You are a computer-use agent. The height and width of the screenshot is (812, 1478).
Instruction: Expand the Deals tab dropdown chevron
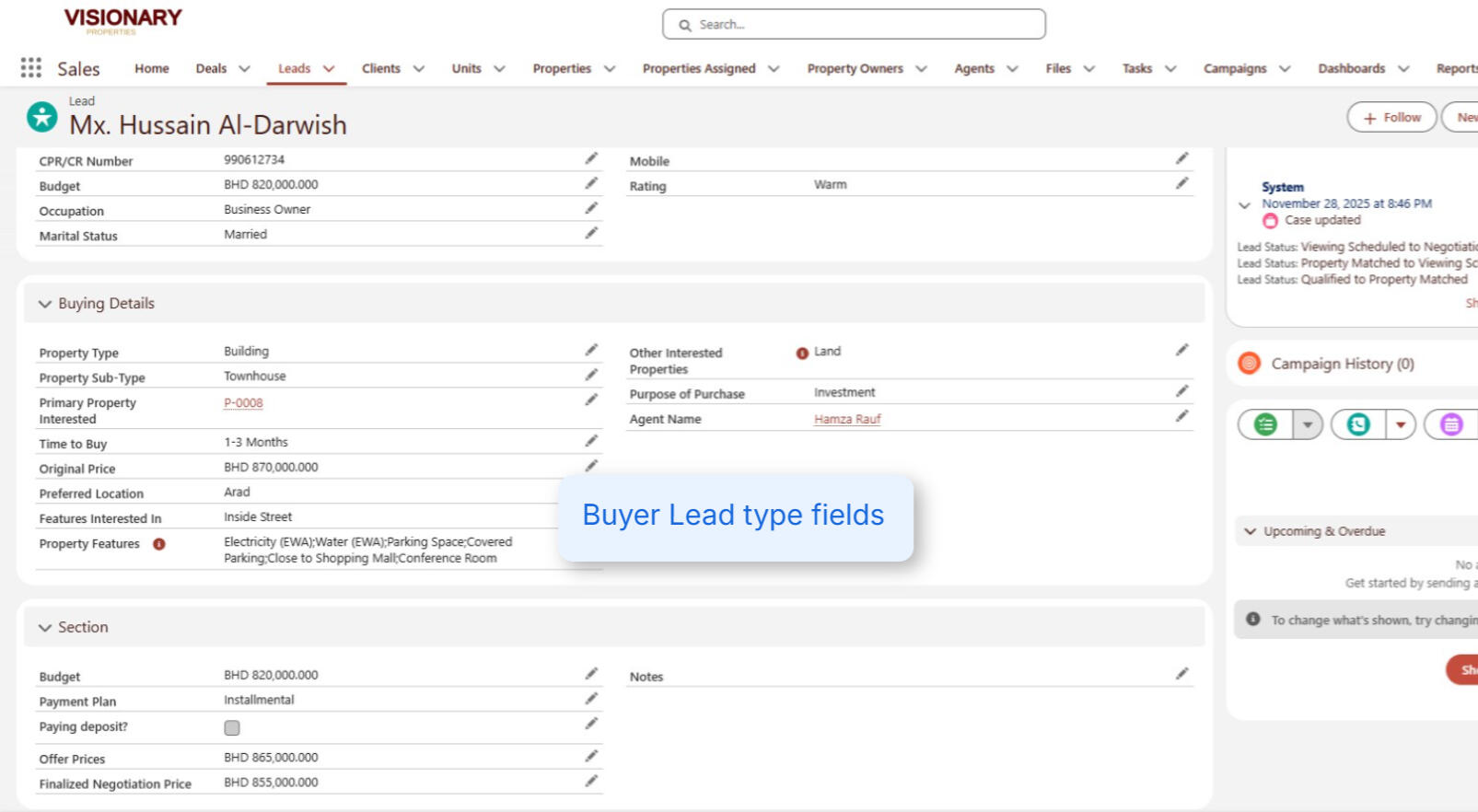[x=244, y=69]
